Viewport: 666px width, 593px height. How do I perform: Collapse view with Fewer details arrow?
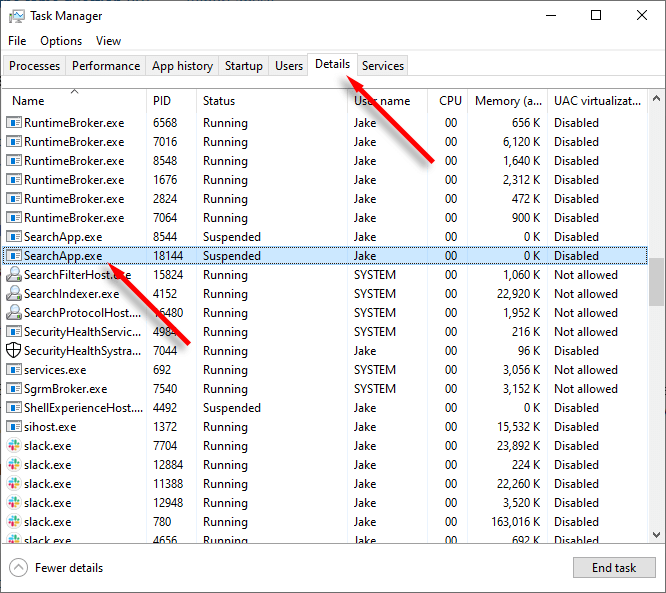[x=18, y=568]
